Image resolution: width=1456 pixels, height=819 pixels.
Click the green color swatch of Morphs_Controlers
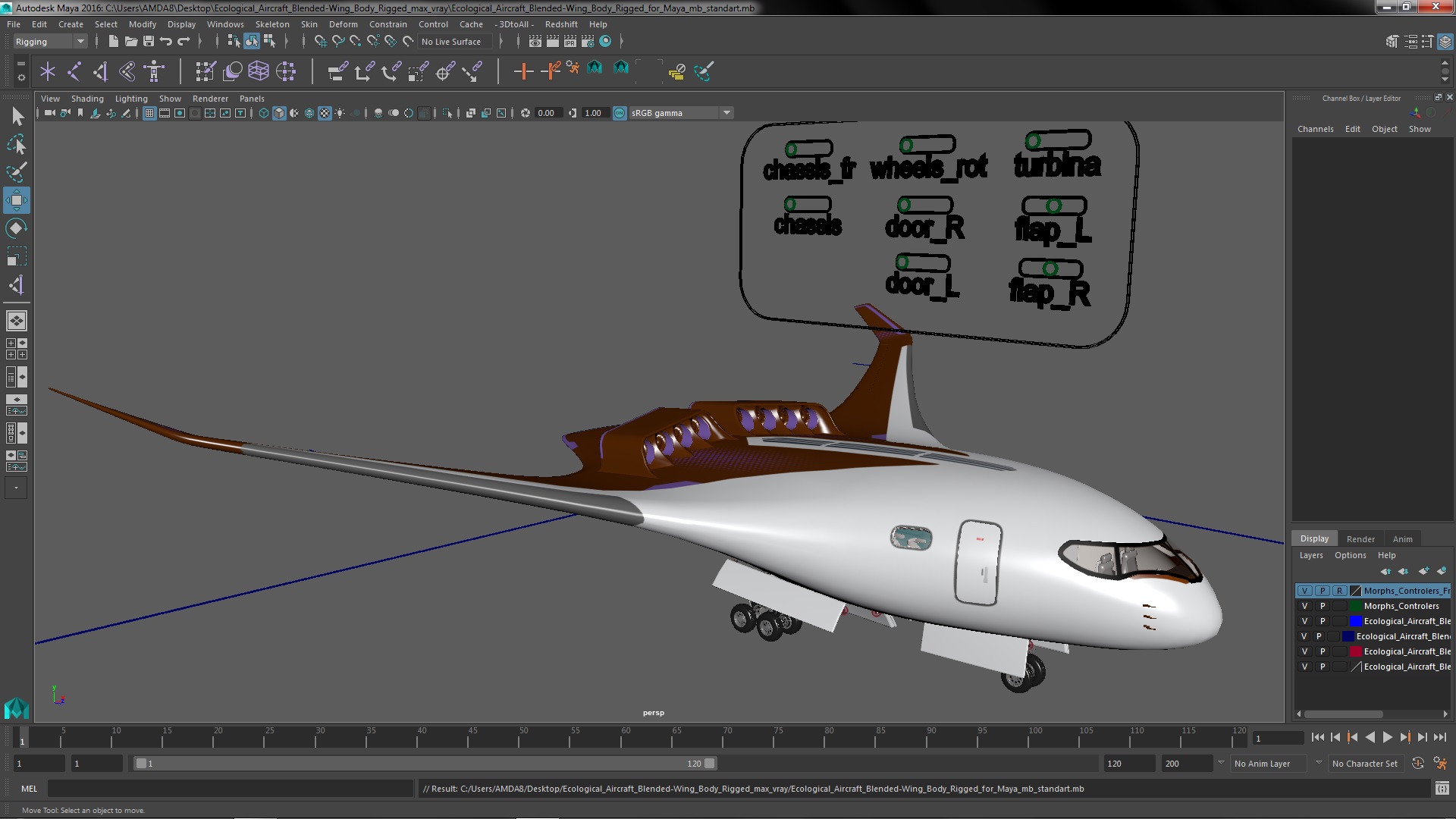tap(1355, 607)
